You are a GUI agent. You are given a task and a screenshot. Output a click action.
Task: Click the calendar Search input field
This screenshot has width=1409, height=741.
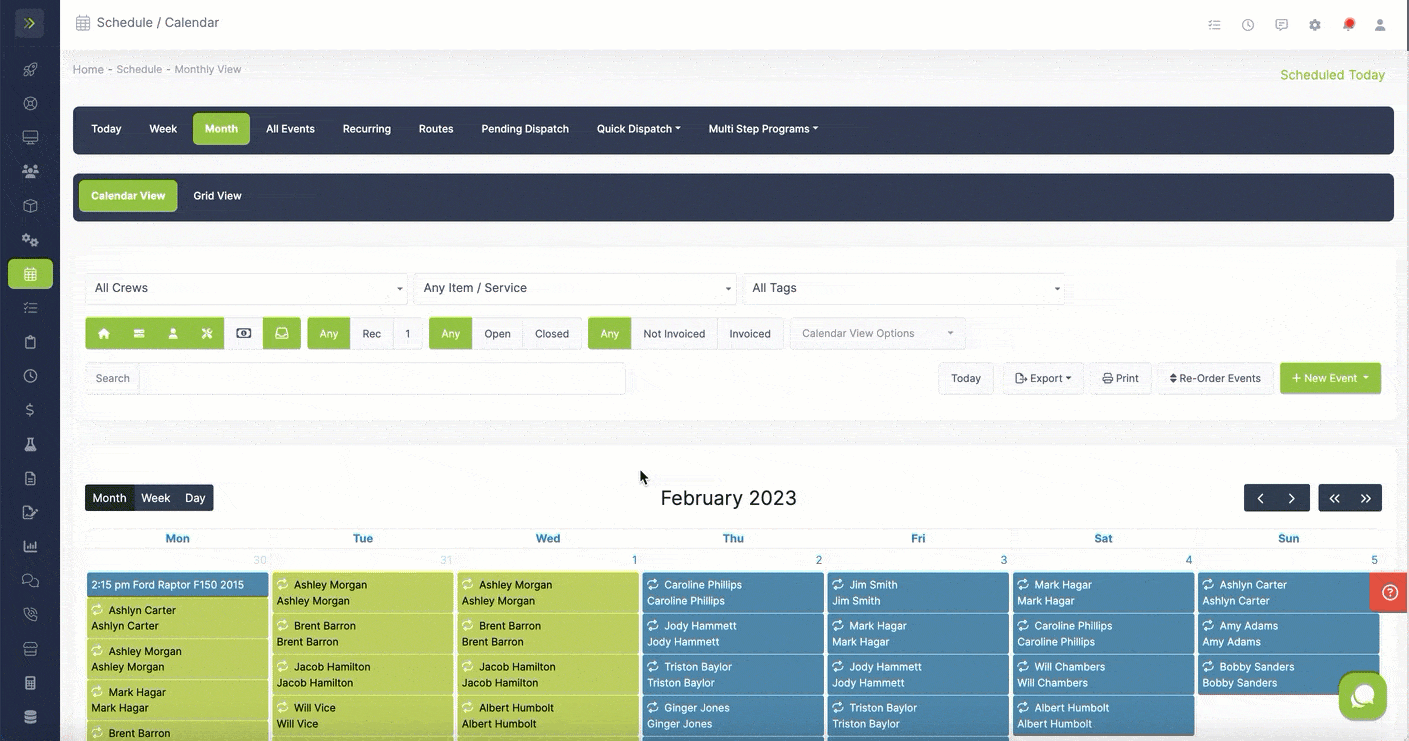(x=383, y=378)
